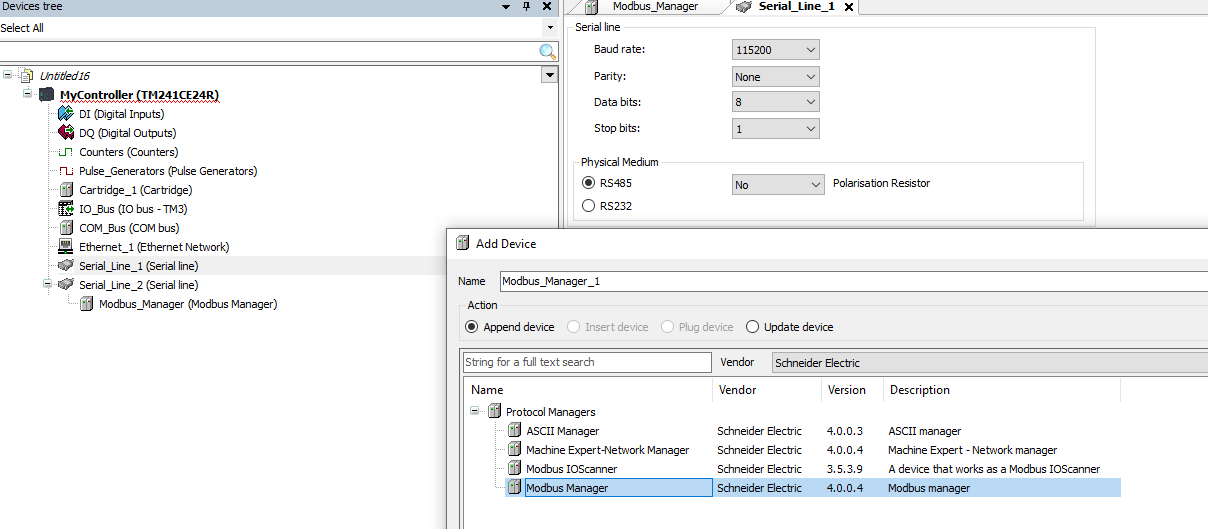Click the IO_Bus TM3 icon

coord(66,209)
